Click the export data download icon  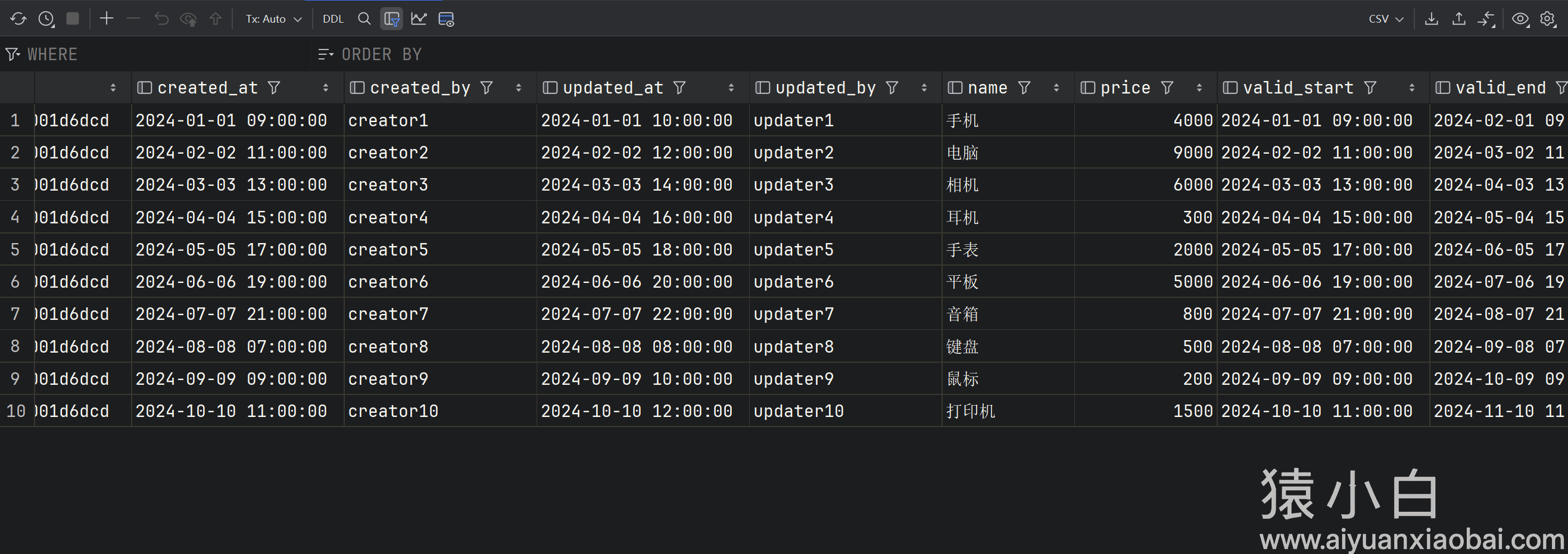click(1432, 19)
